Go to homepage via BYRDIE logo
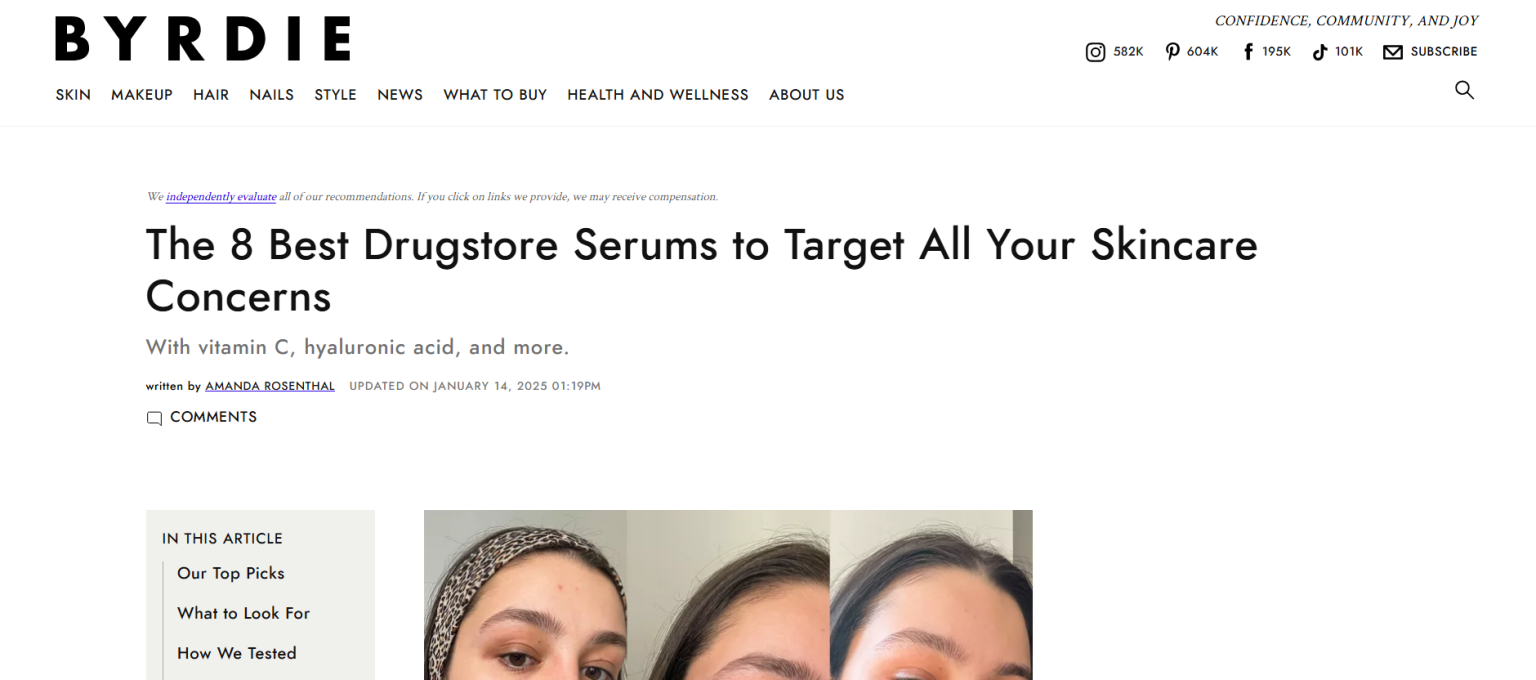Viewport: 1536px width, 680px height. [x=203, y=39]
